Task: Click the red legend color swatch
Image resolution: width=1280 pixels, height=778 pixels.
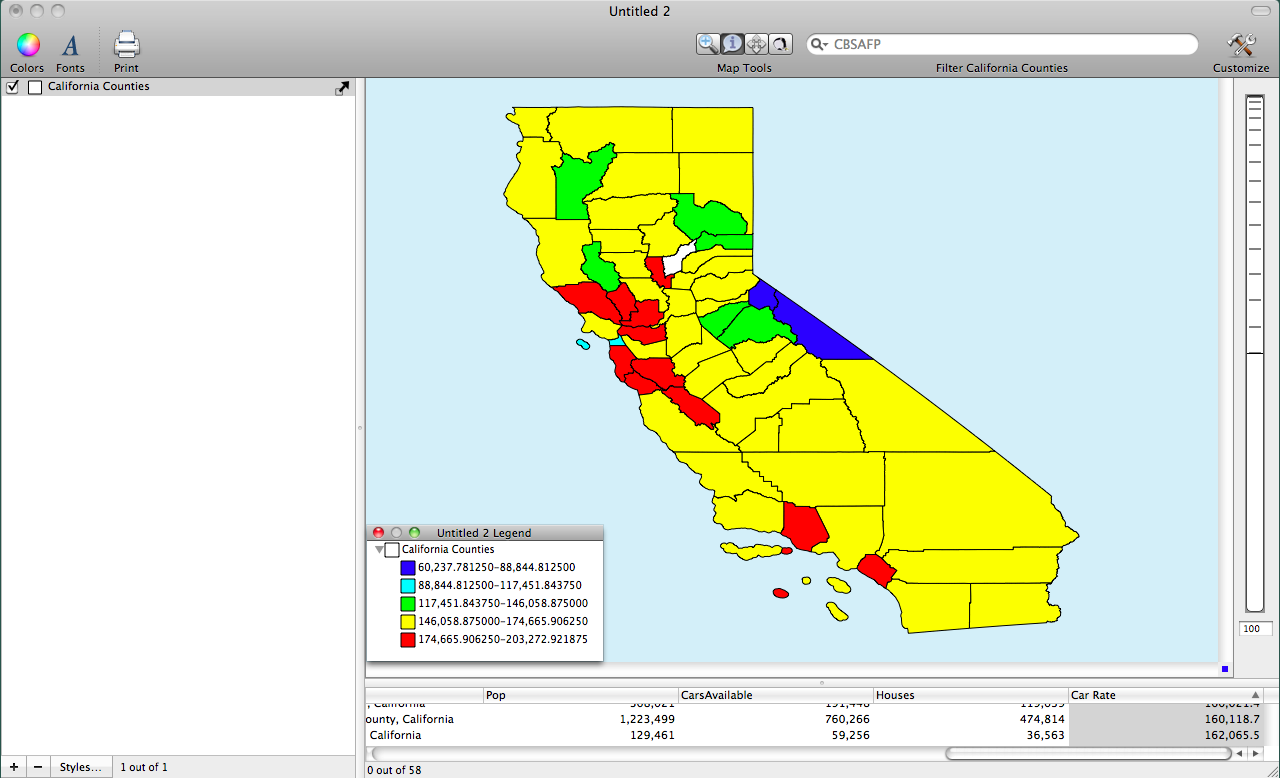Action: click(407, 640)
